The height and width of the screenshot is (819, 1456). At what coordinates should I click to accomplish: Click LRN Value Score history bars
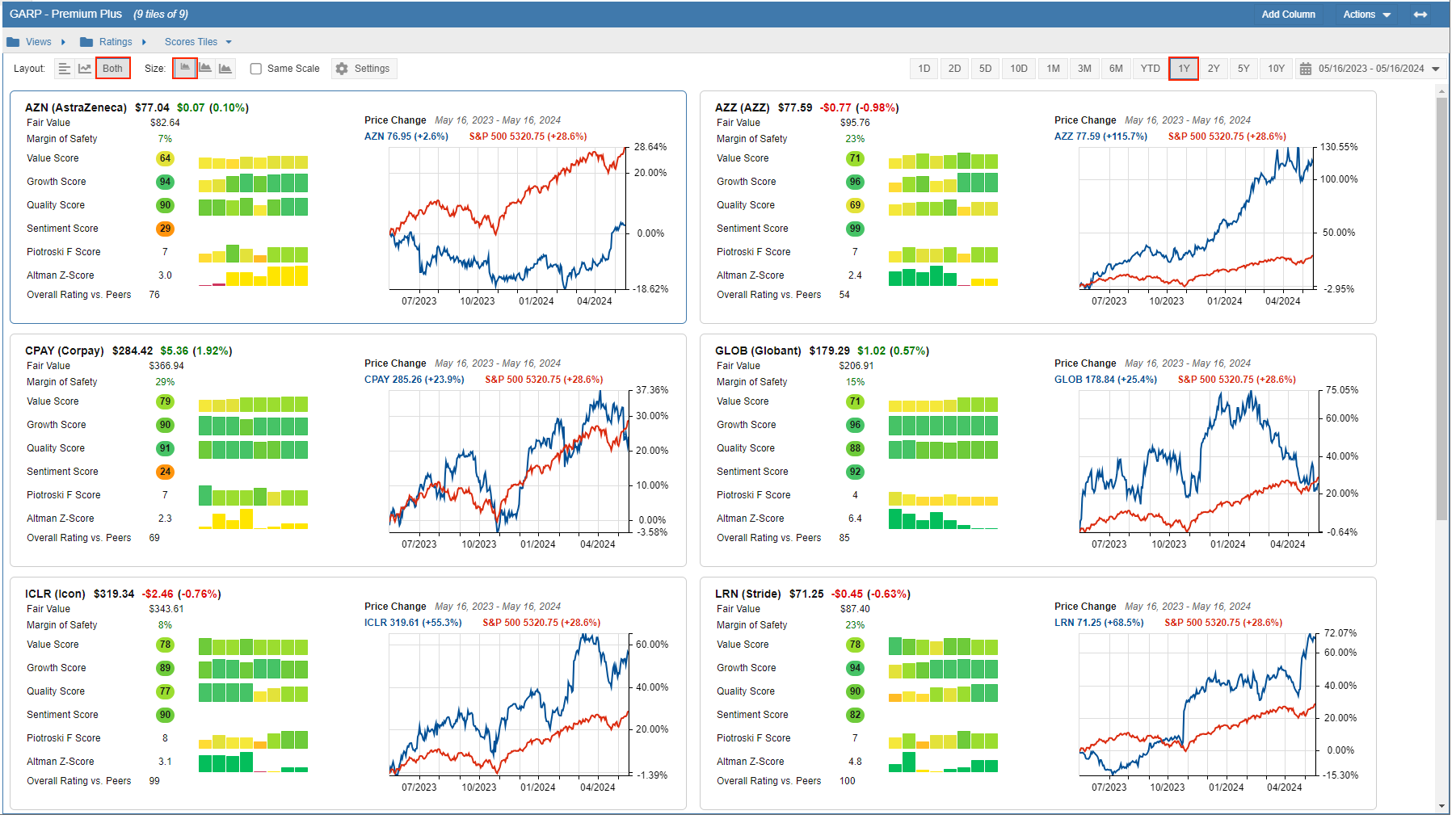pos(943,645)
